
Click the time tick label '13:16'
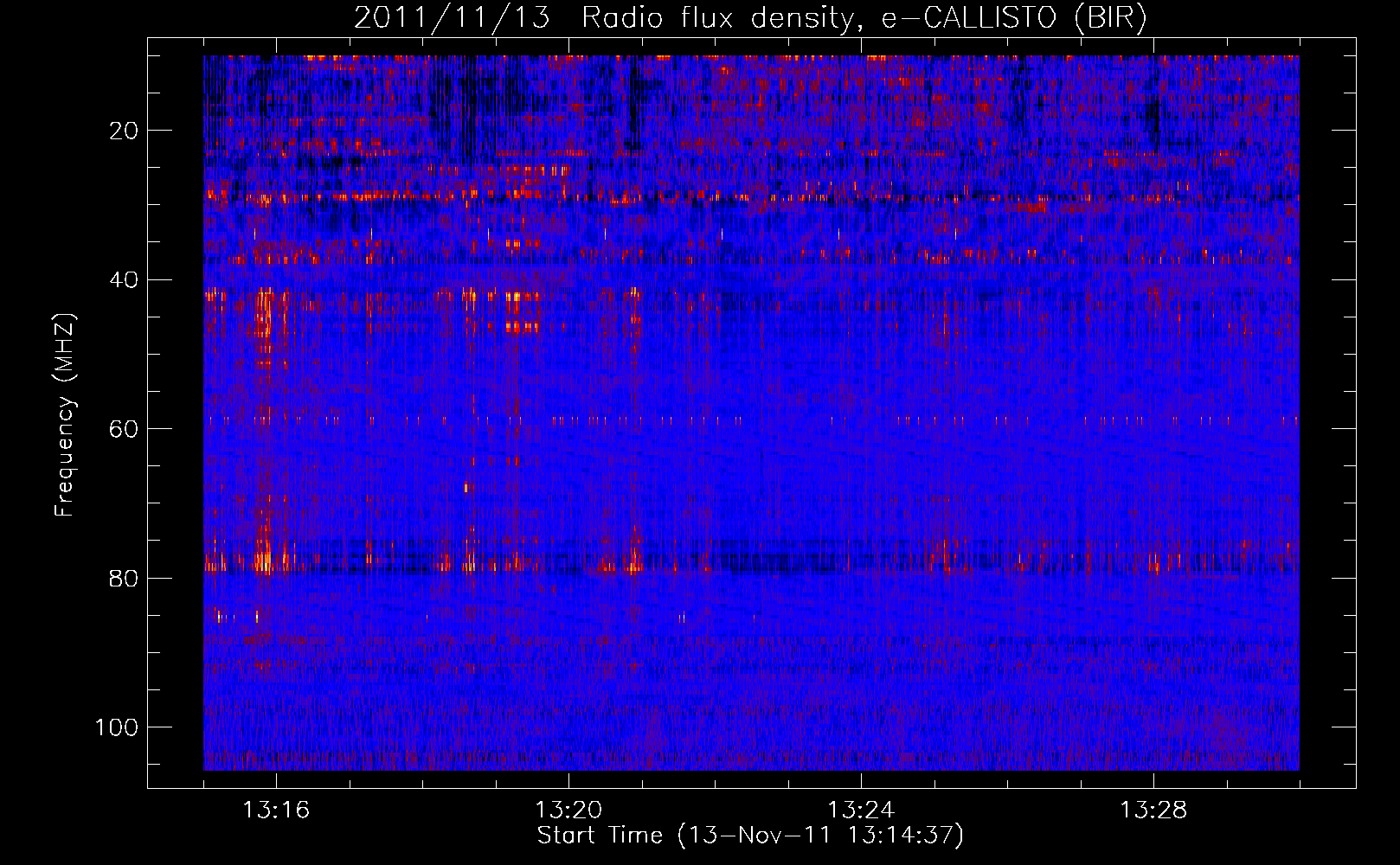276,811
